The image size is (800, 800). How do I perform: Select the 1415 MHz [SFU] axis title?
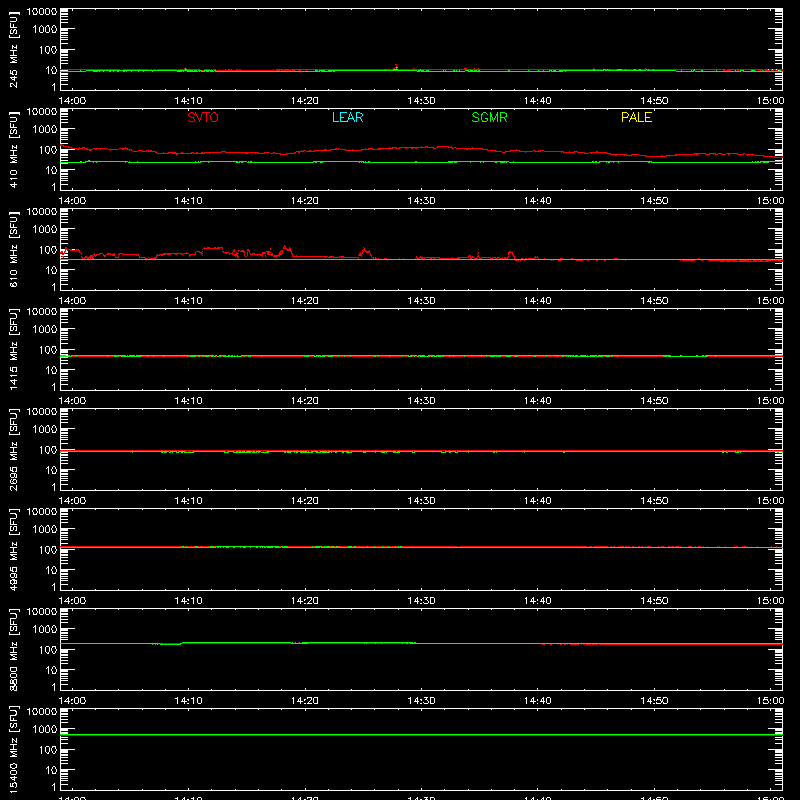coord(14,349)
